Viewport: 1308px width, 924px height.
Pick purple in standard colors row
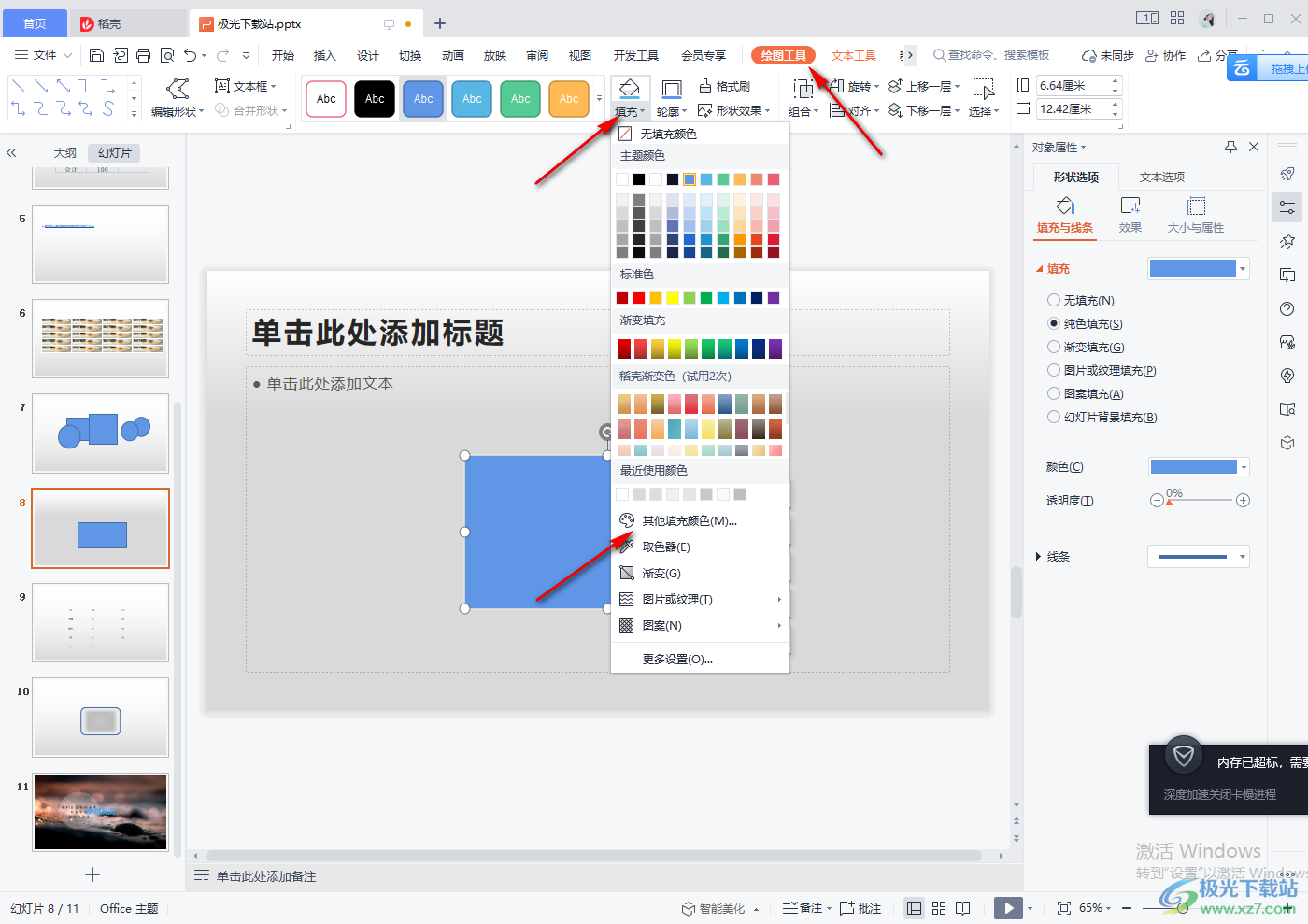[774, 298]
